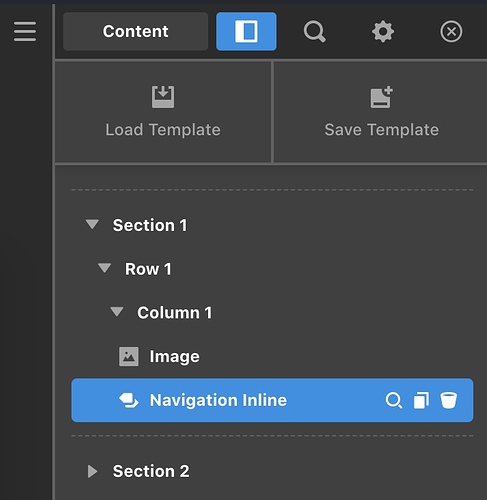Screen dimensions: 487x500
Task: Open the search magnifier in top toolbar
Action: coord(314,32)
